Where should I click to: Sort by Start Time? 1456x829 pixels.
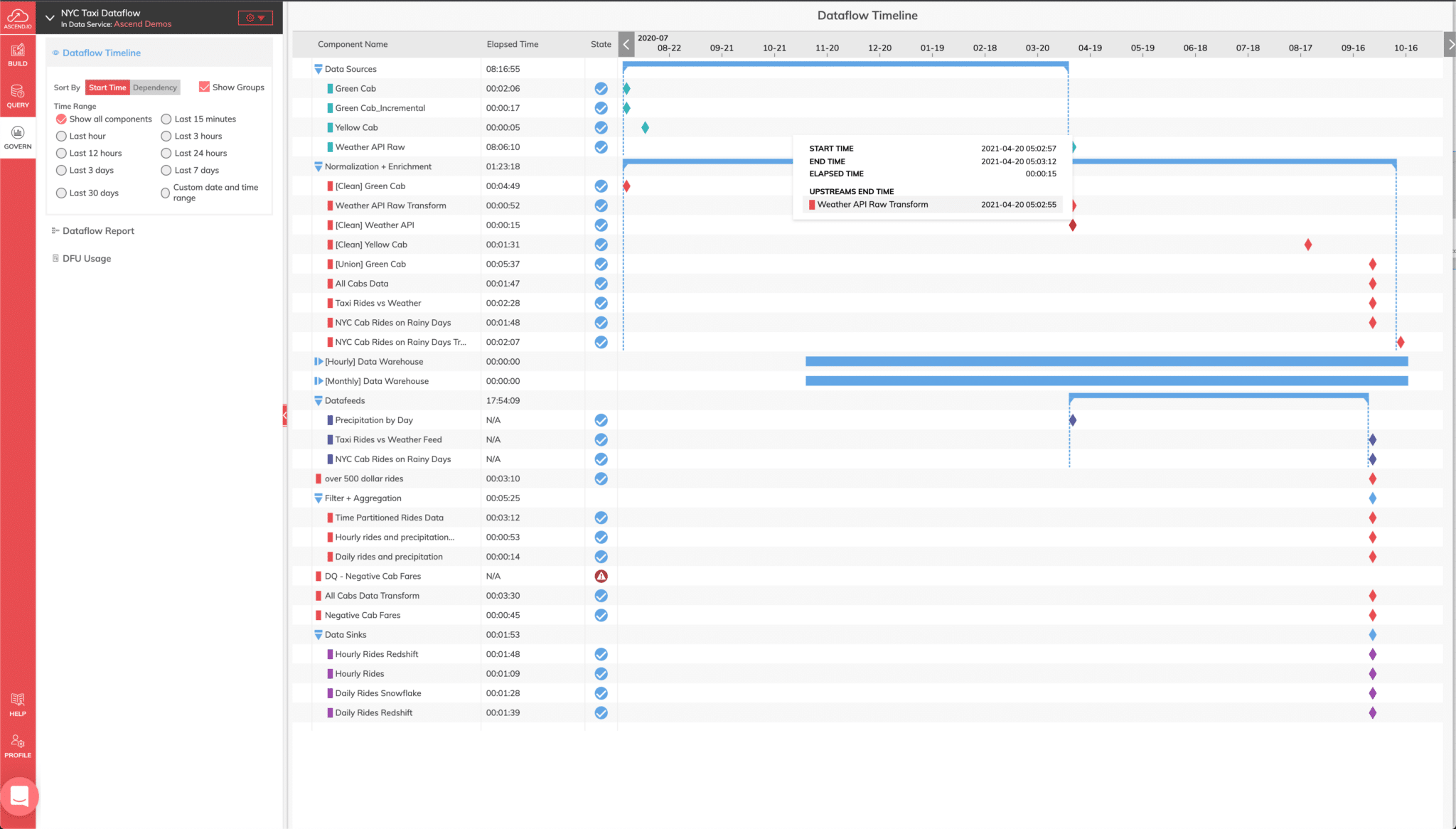coord(107,87)
